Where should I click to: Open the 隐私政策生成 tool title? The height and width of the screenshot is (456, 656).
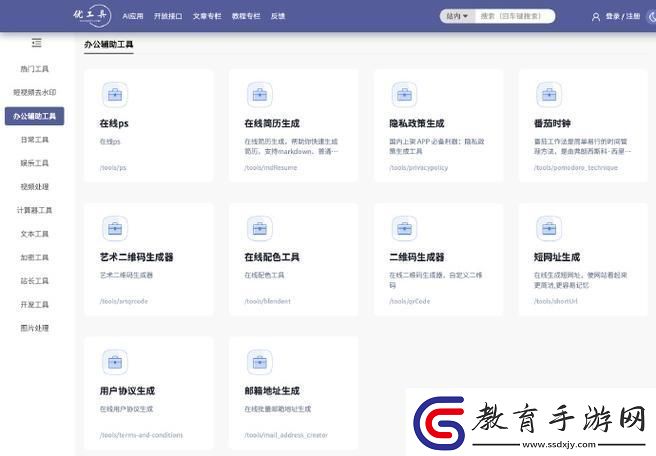coord(417,123)
